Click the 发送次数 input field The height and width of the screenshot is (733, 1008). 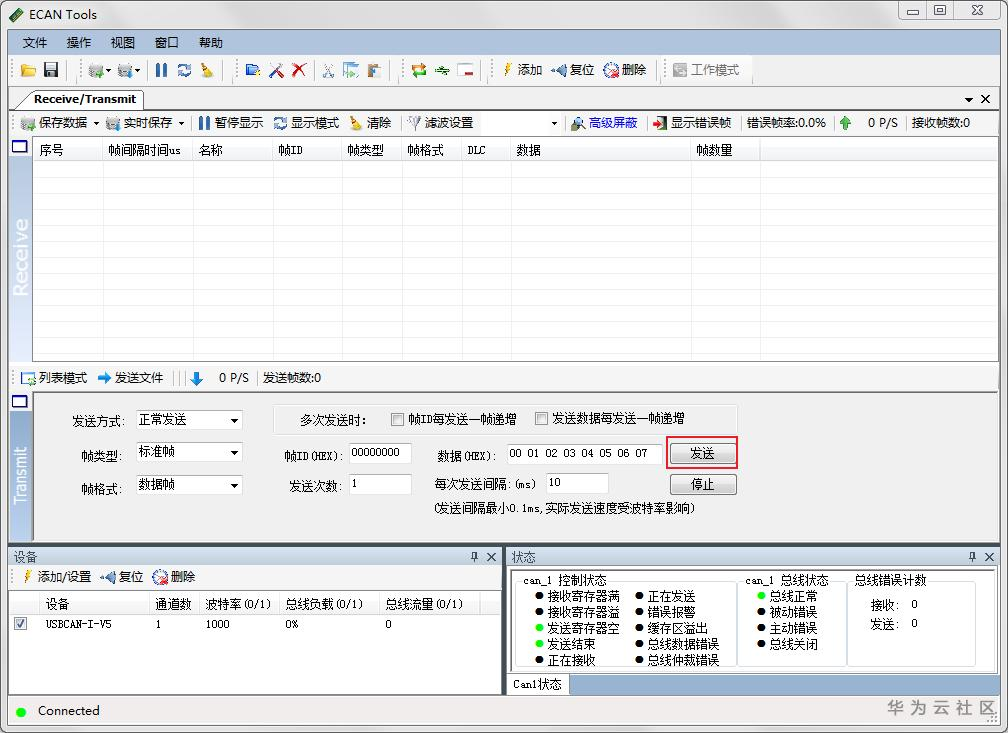pos(380,484)
